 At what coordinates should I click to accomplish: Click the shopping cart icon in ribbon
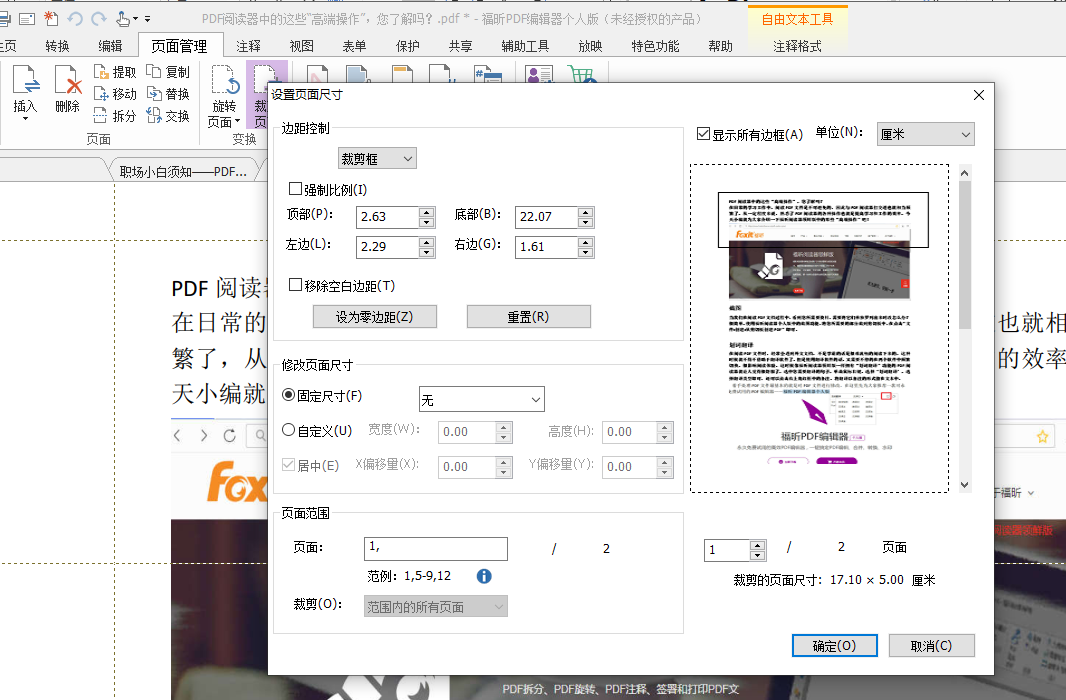point(582,74)
